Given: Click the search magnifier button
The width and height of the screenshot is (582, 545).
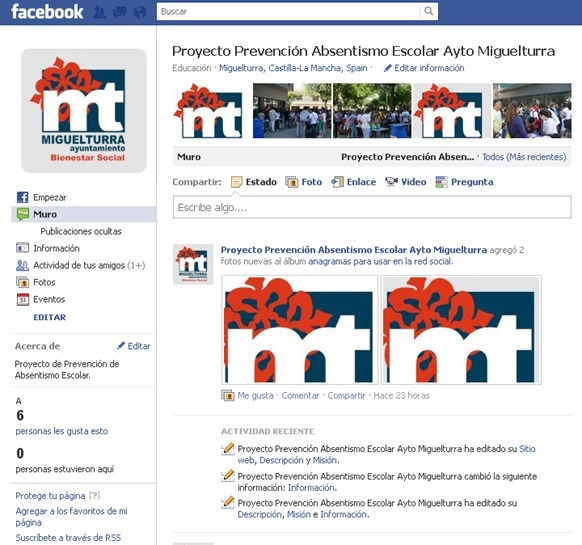Looking at the screenshot, I should click(x=429, y=11).
